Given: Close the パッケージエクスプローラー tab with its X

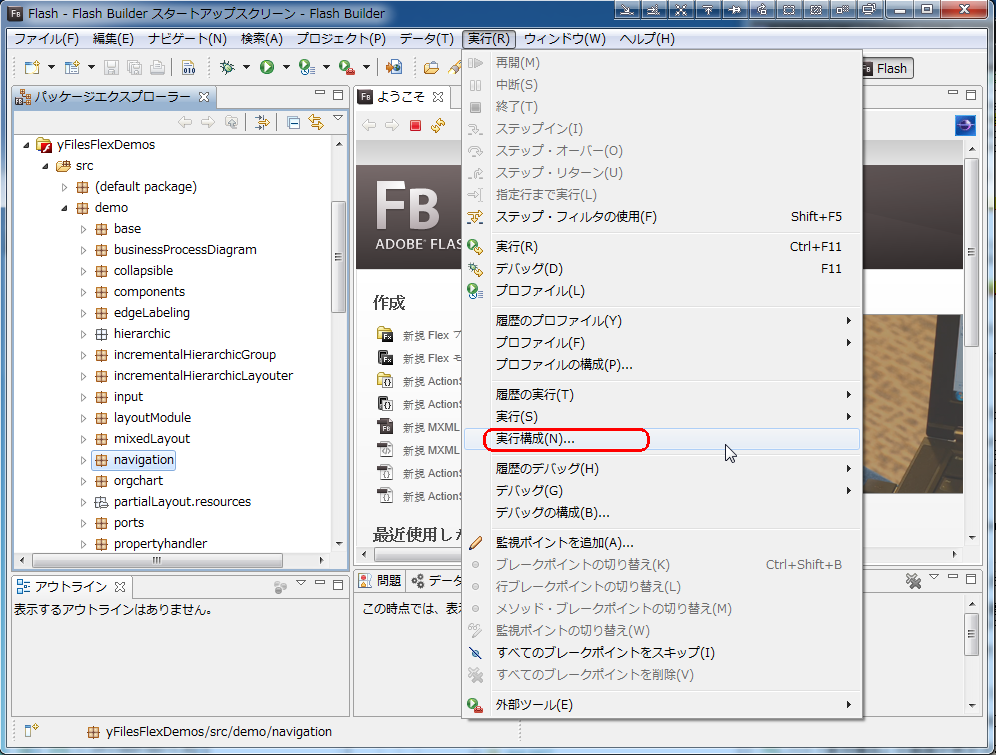Looking at the screenshot, I should pyautogui.click(x=204, y=97).
